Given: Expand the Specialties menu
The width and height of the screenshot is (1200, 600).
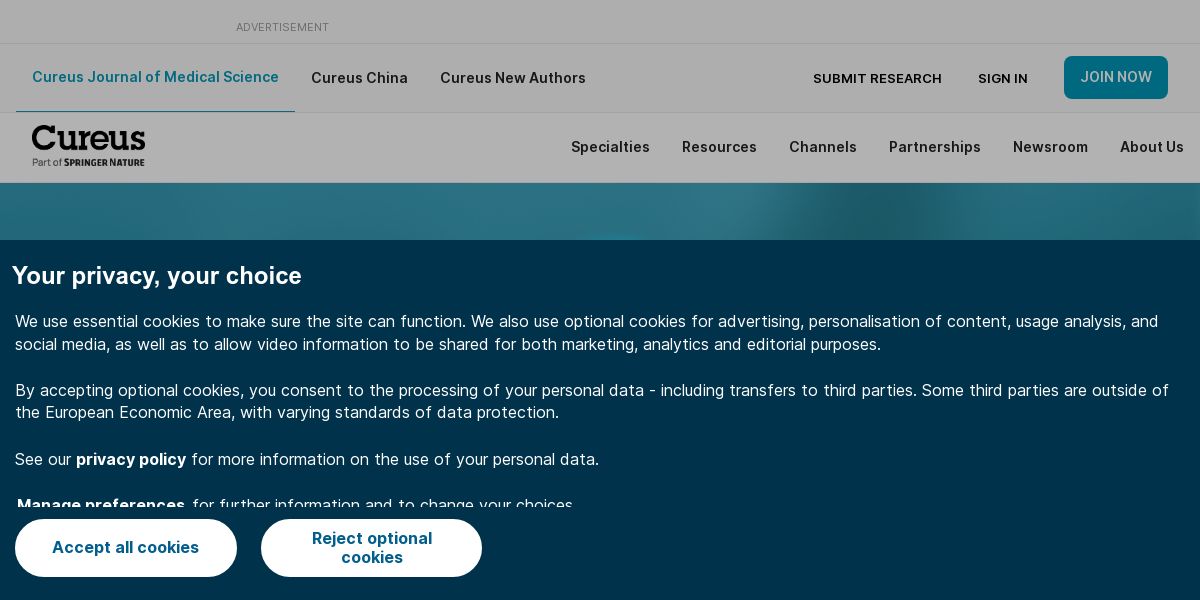Looking at the screenshot, I should coord(610,147).
